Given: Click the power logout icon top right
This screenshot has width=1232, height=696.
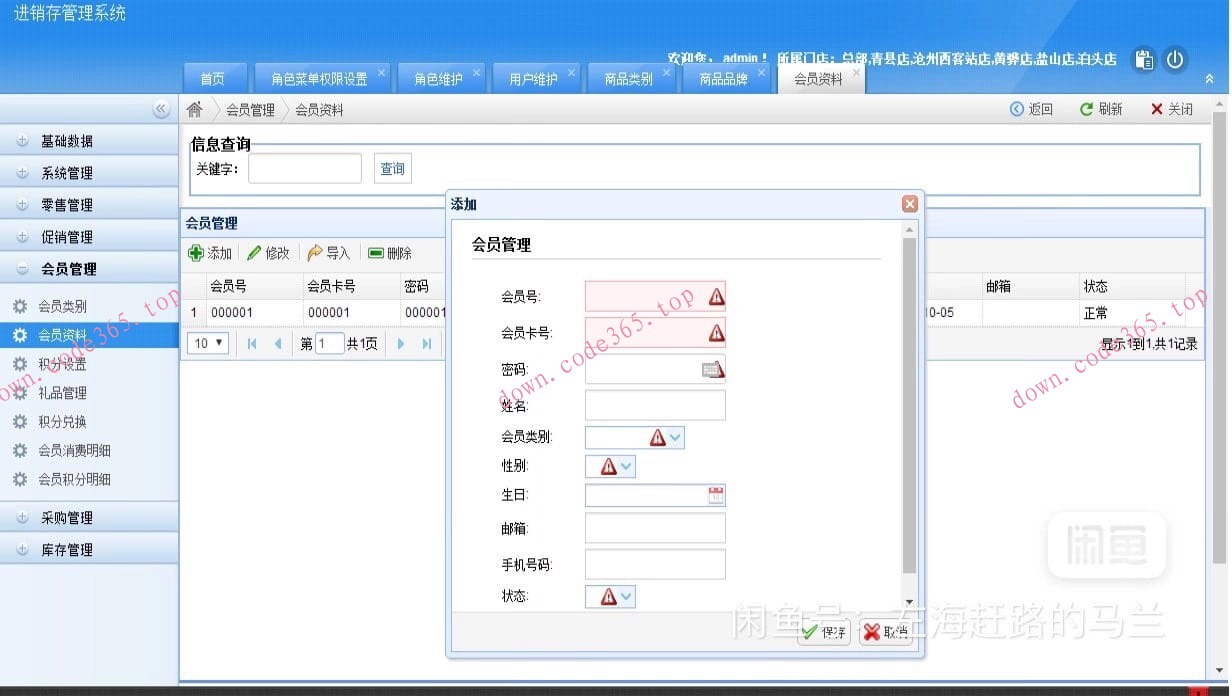Looking at the screenshot, I should [x=1175, y=60].
